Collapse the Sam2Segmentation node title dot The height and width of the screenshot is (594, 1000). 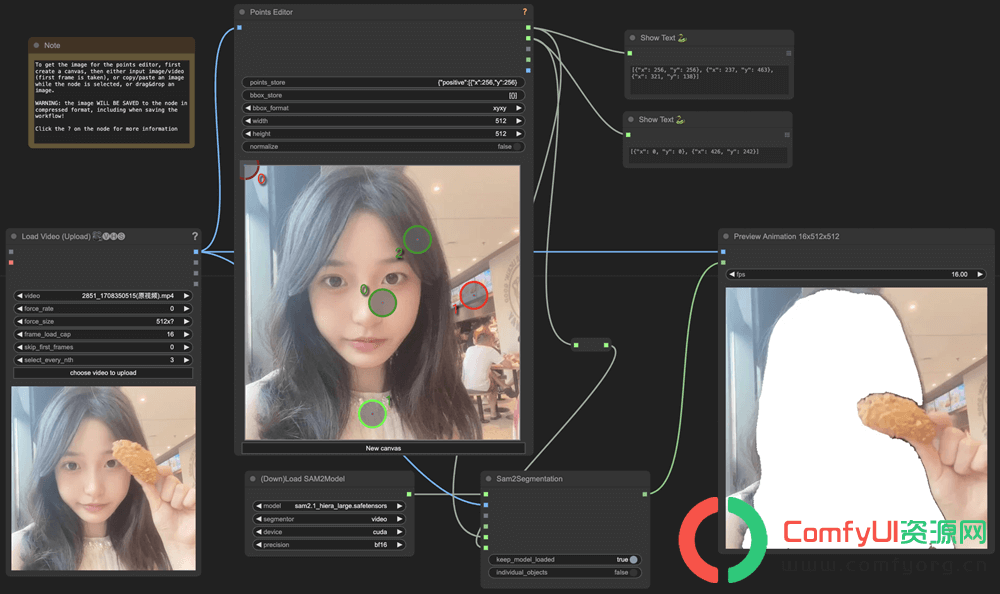(x=489, y=479)
